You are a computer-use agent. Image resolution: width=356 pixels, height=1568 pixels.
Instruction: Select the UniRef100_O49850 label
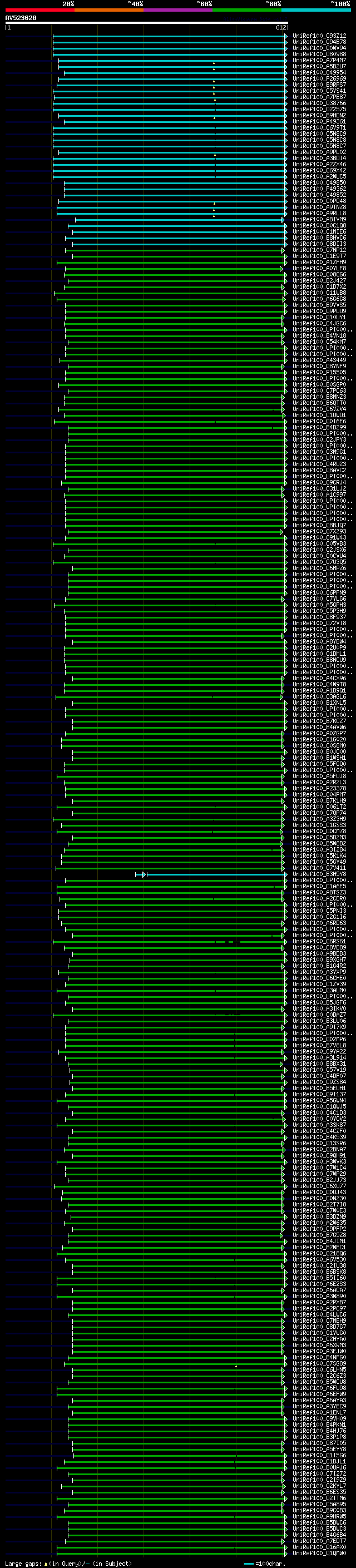click(319, 182)
